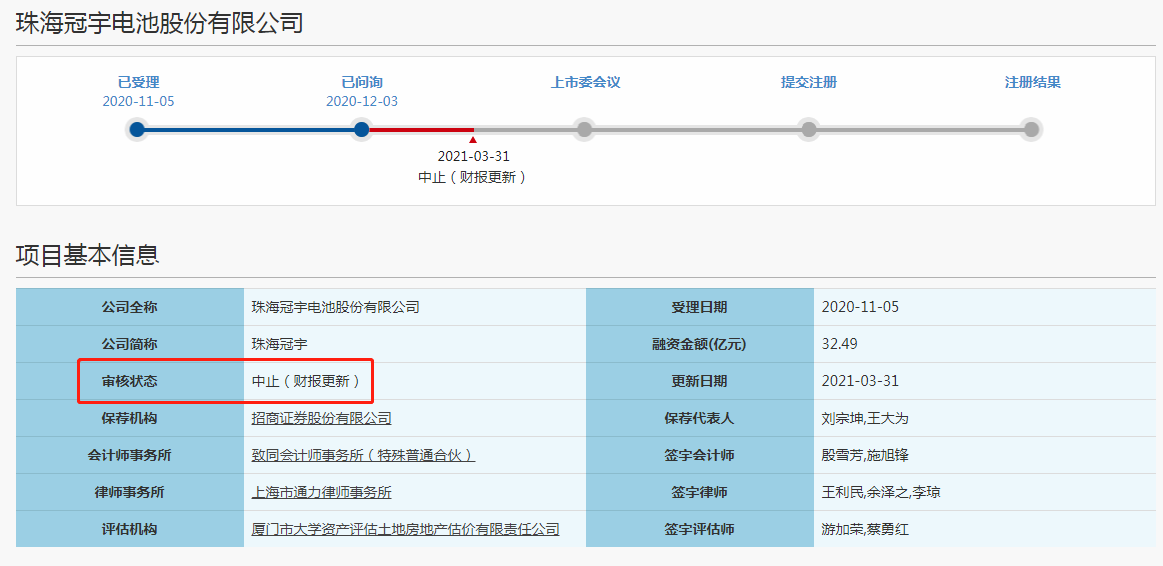Click the 2020-11-05 acceptance date value in table

860,307
